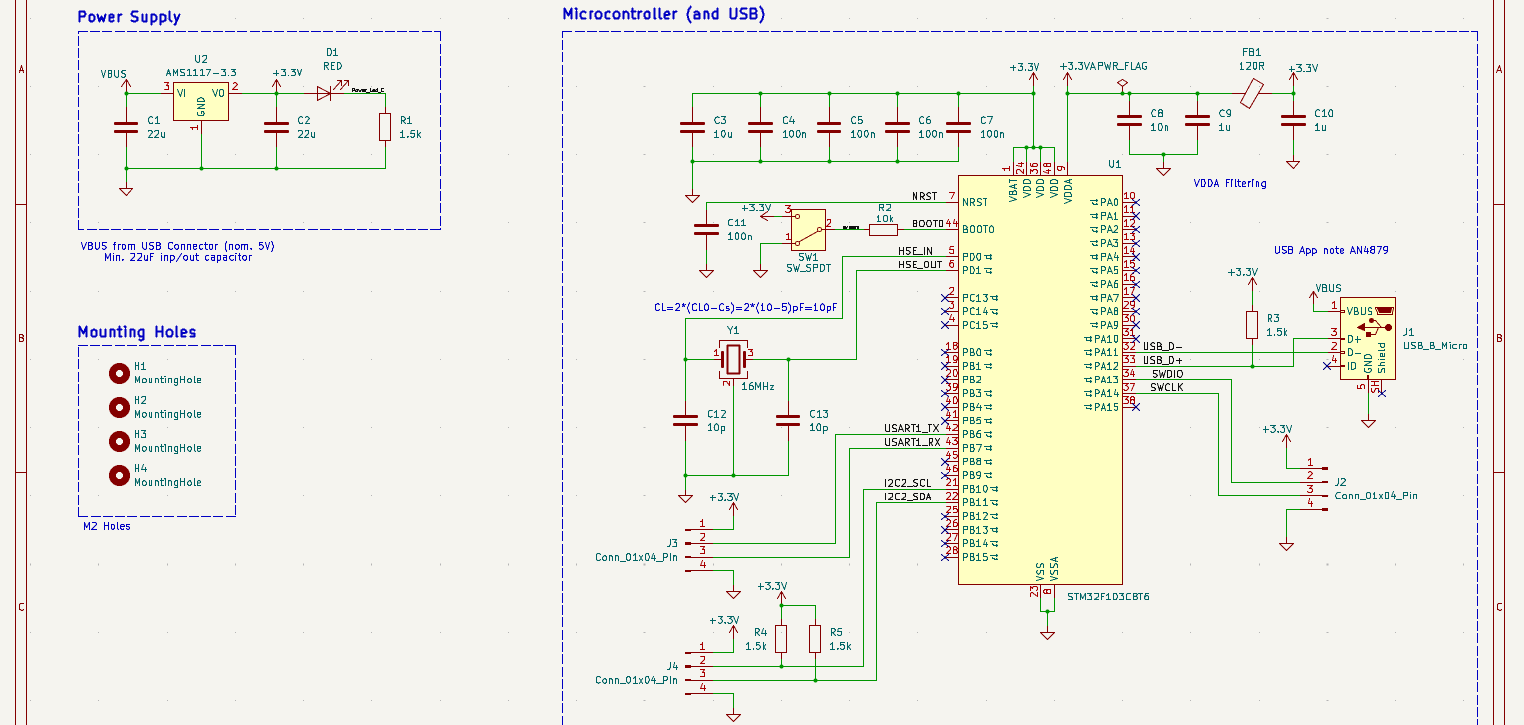Click the 'M2 Holes' note
The image size is (1524, 725).
point(107,526)
